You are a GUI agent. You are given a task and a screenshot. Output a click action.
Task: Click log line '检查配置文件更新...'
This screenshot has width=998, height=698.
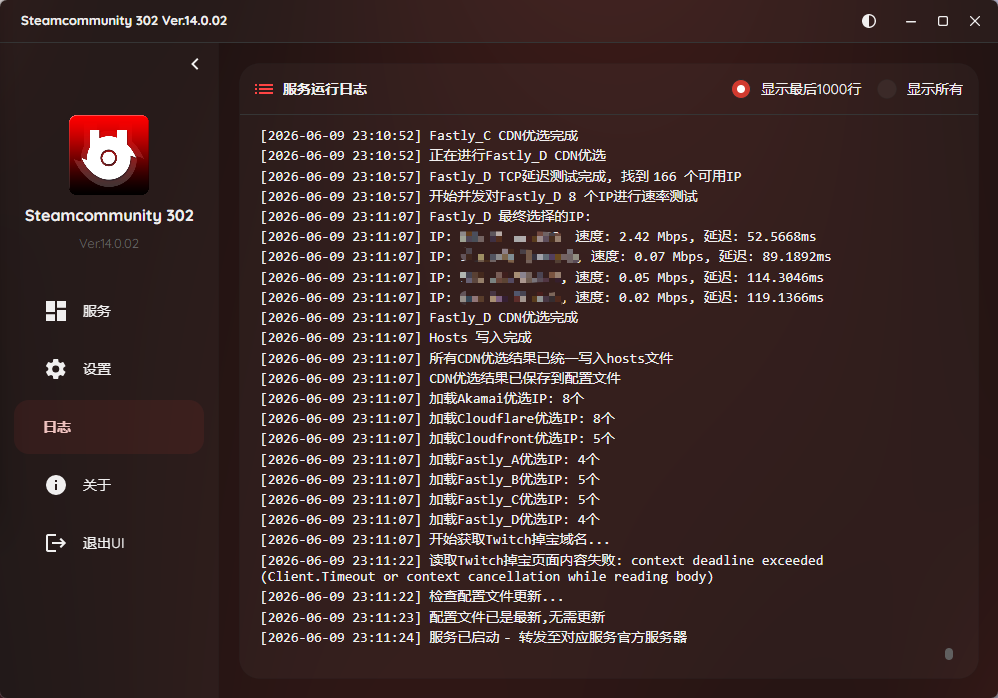point(412,596)
